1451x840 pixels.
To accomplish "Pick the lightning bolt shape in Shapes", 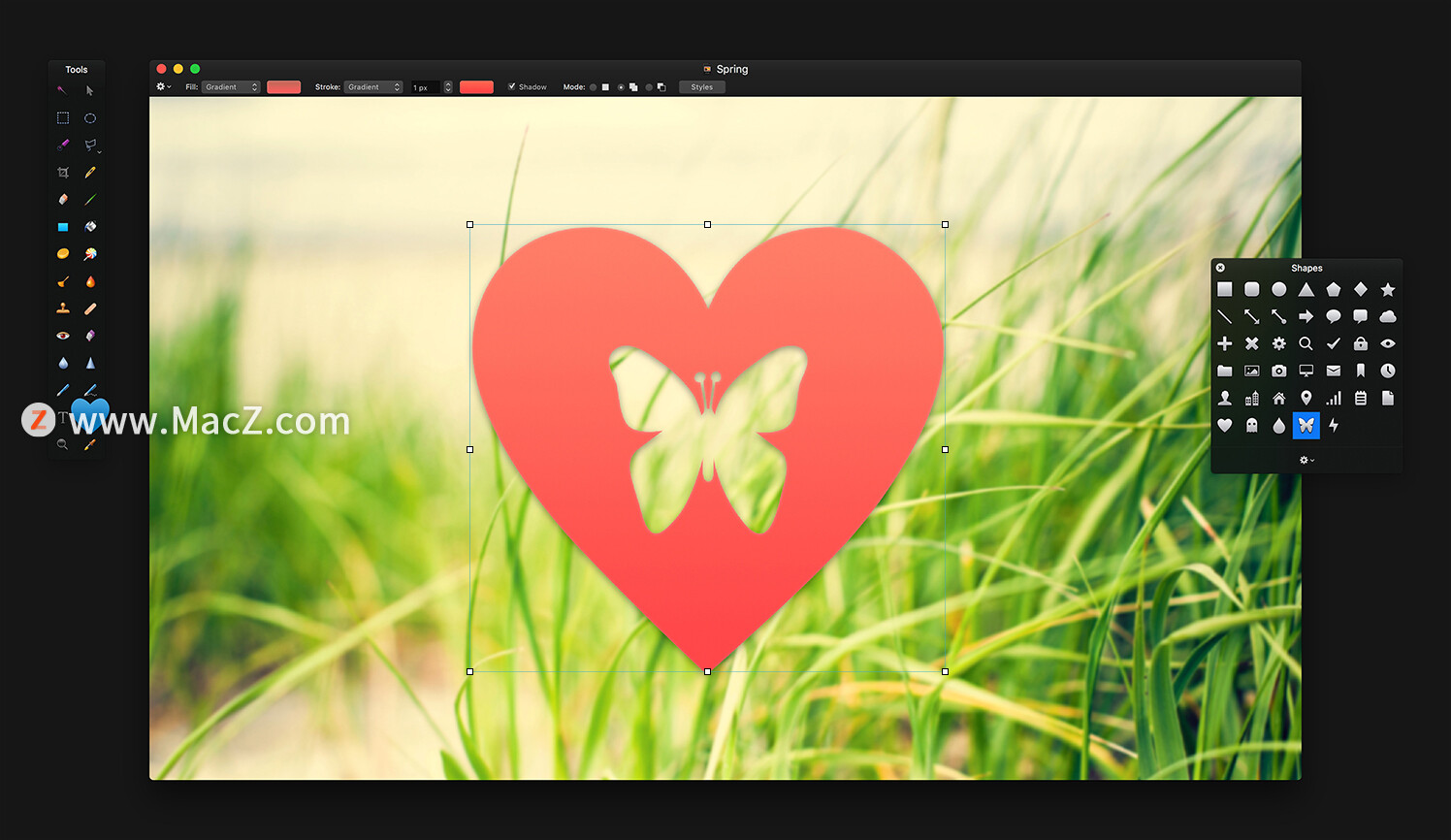I will click(x=1334, y=425).
